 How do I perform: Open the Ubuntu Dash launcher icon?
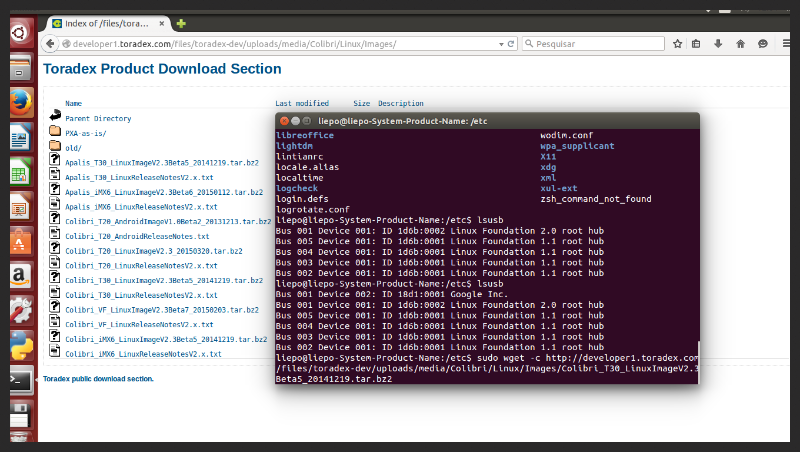20,33
